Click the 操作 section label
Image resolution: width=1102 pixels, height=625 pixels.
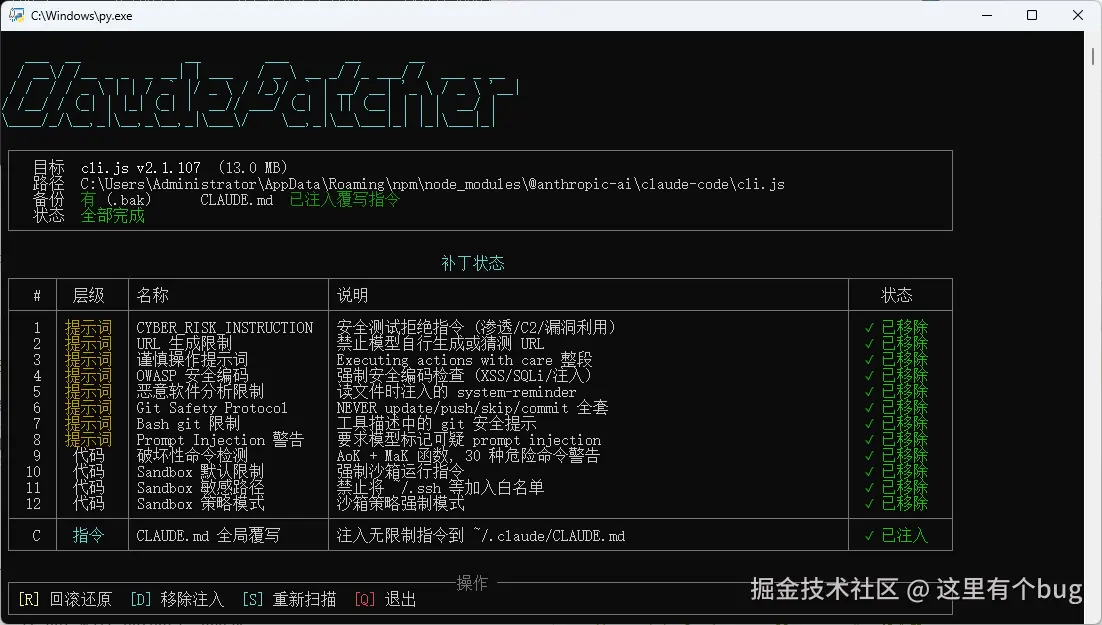coord(472,583)
